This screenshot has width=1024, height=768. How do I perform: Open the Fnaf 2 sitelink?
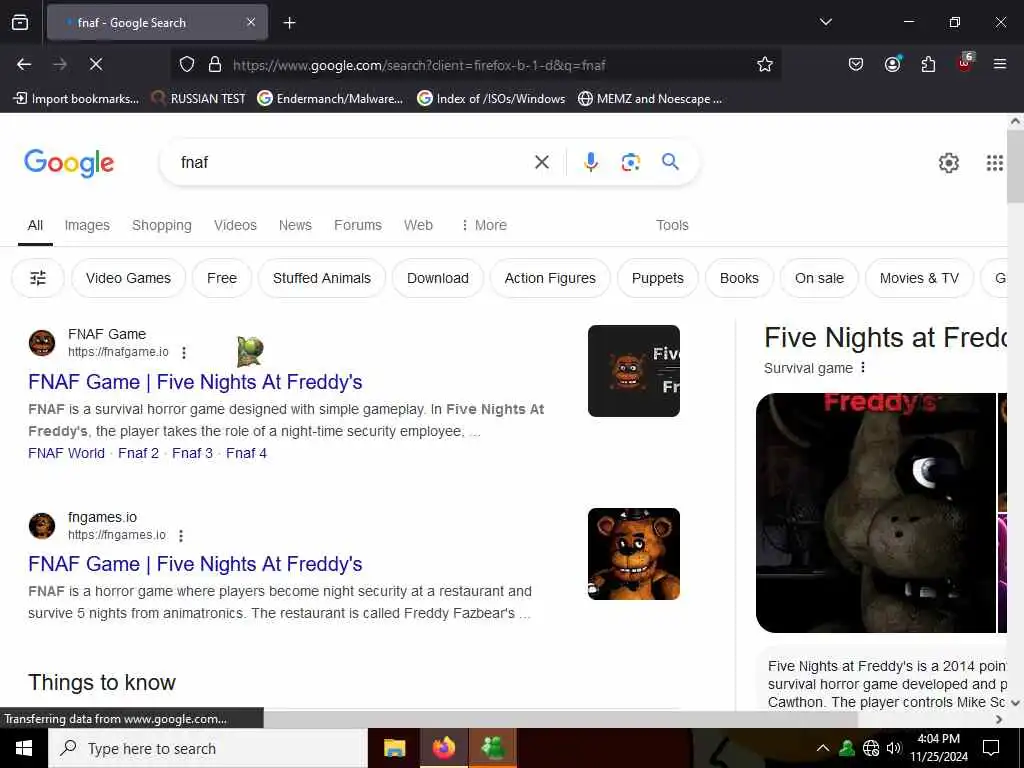[138, 453]
